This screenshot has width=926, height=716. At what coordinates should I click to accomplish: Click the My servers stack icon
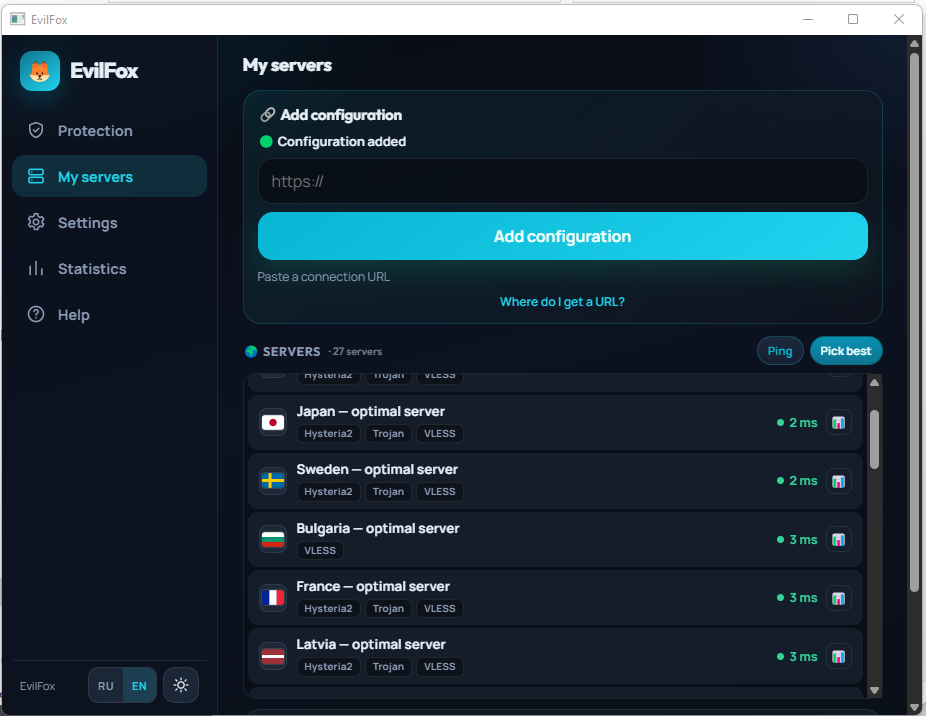pos(36,177)
